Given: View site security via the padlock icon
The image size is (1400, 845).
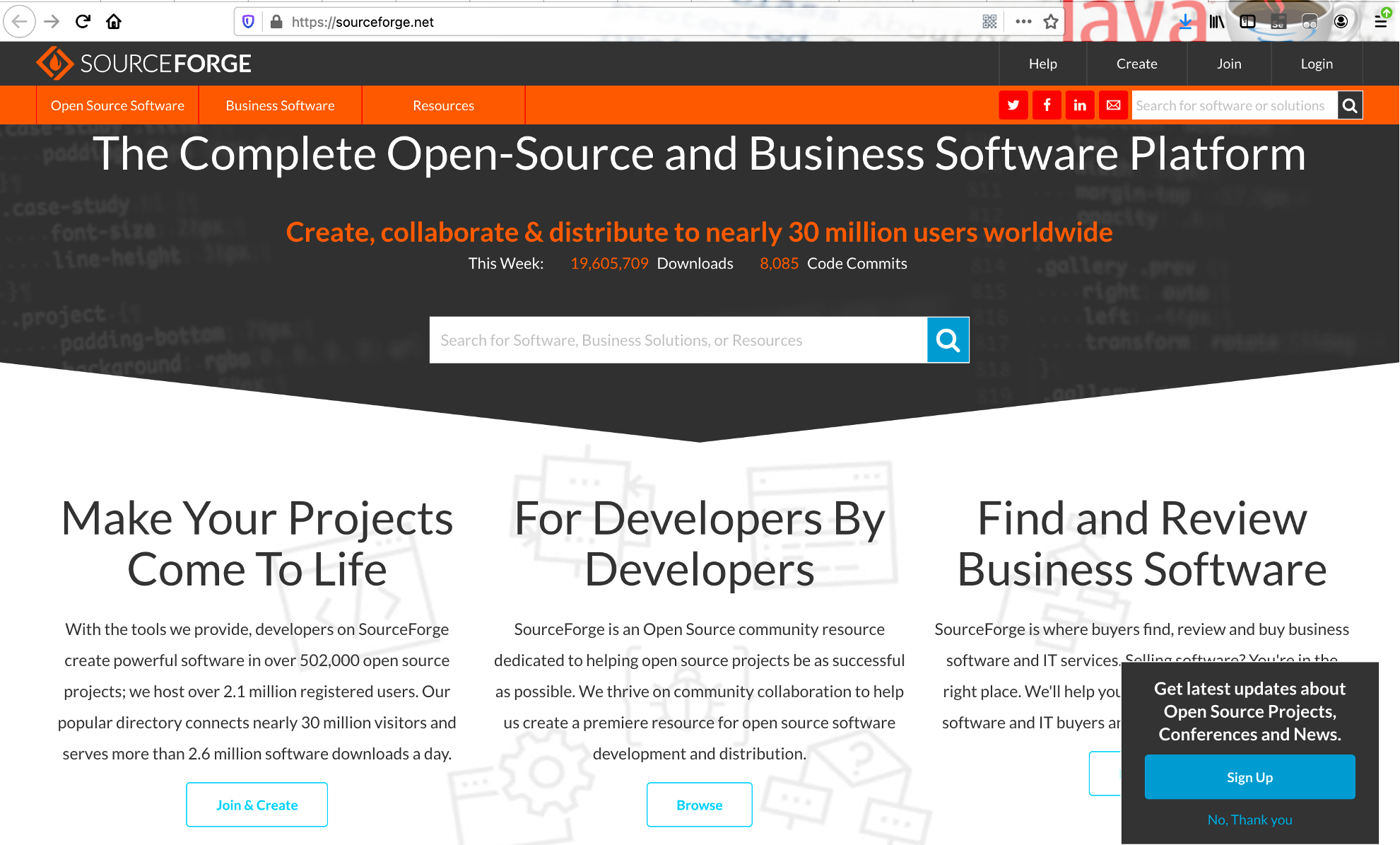Looking at the screenshot, I should [276, 22].
